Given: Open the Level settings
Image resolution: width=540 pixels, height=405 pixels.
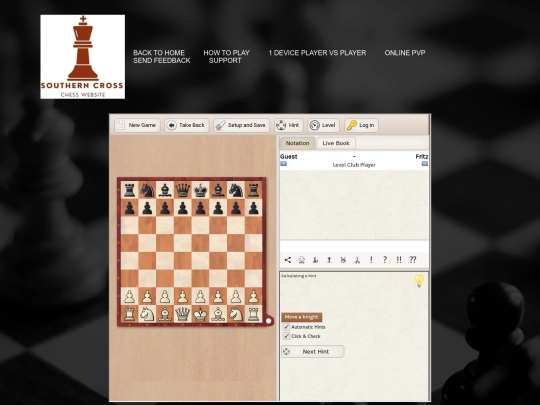Looking at the screenshot, I should click(x=323, y=125).
